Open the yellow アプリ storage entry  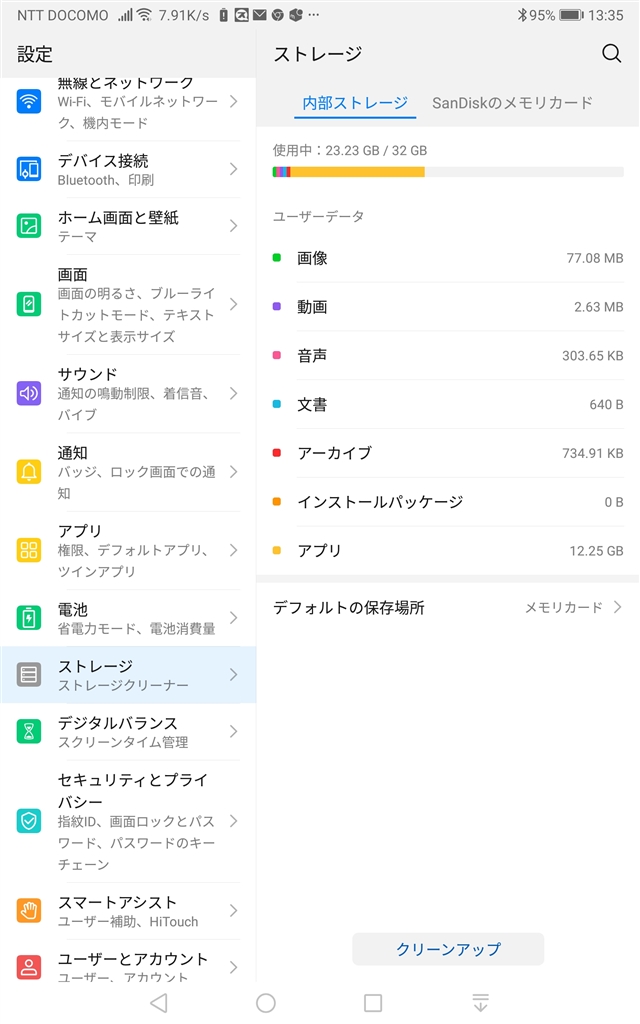[447, 550]
